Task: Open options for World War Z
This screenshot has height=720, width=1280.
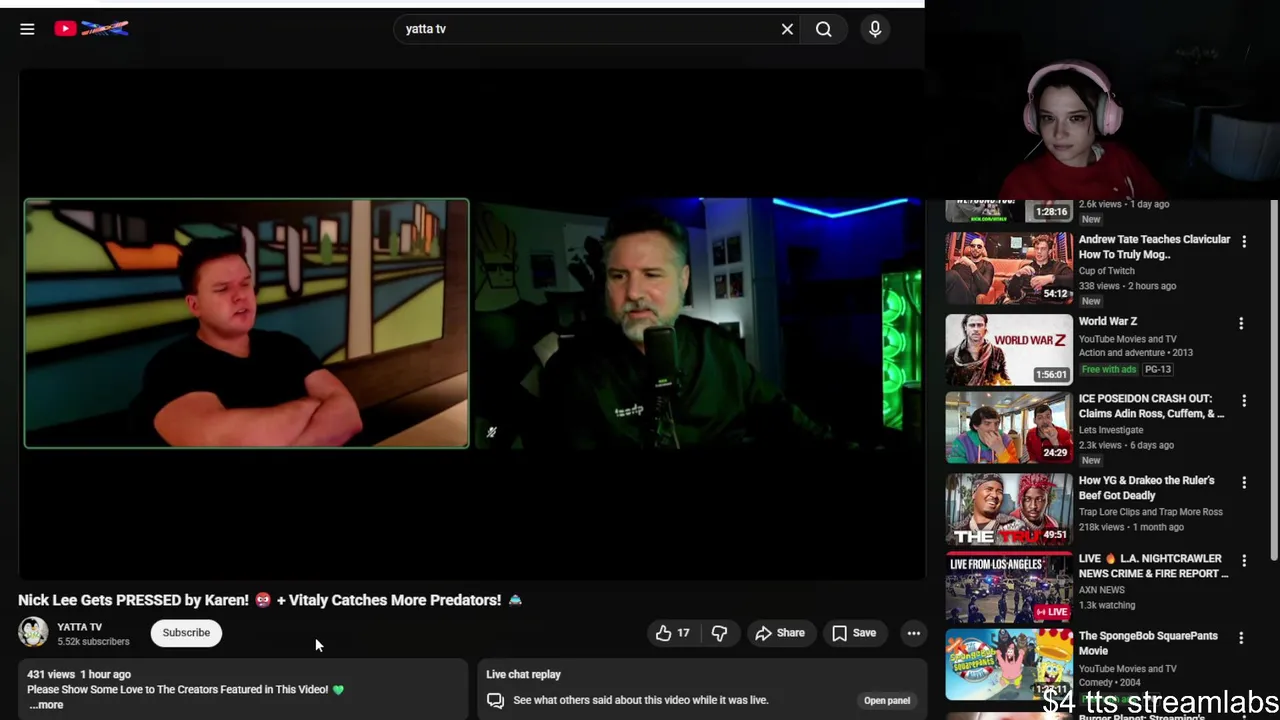Action: tap(1241, 324)
